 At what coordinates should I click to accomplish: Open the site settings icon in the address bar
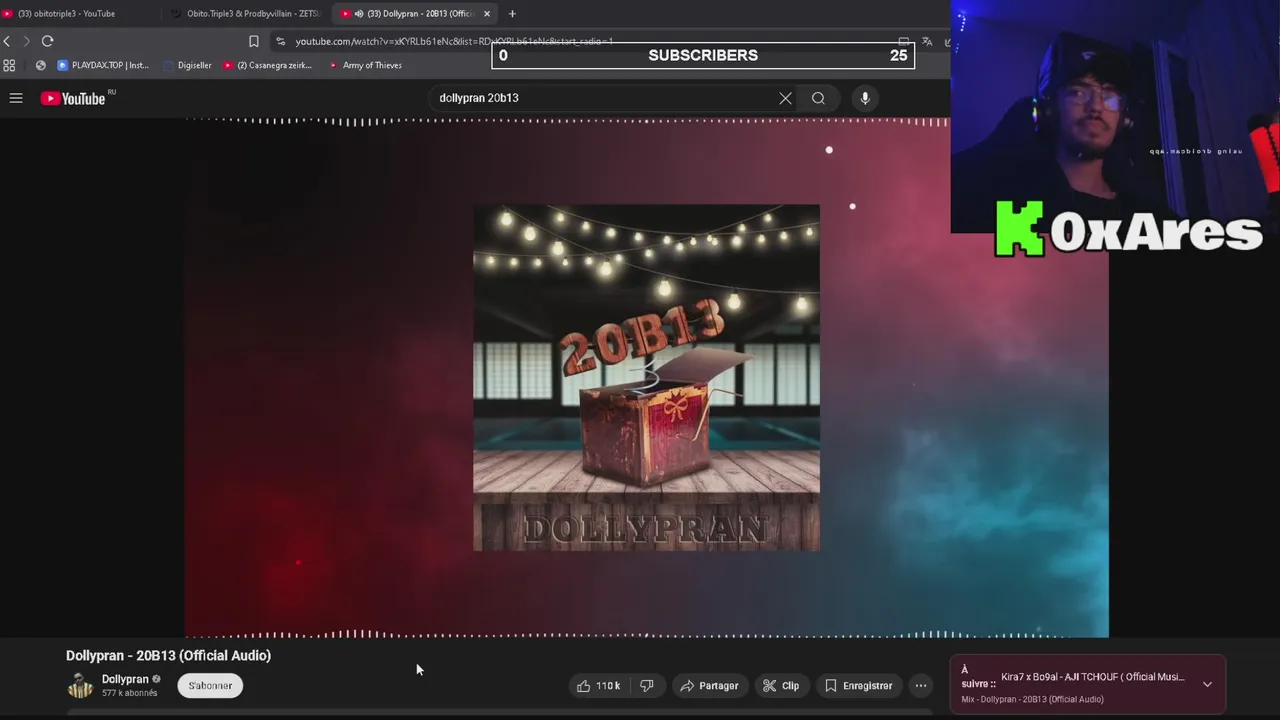pos(280,41)
